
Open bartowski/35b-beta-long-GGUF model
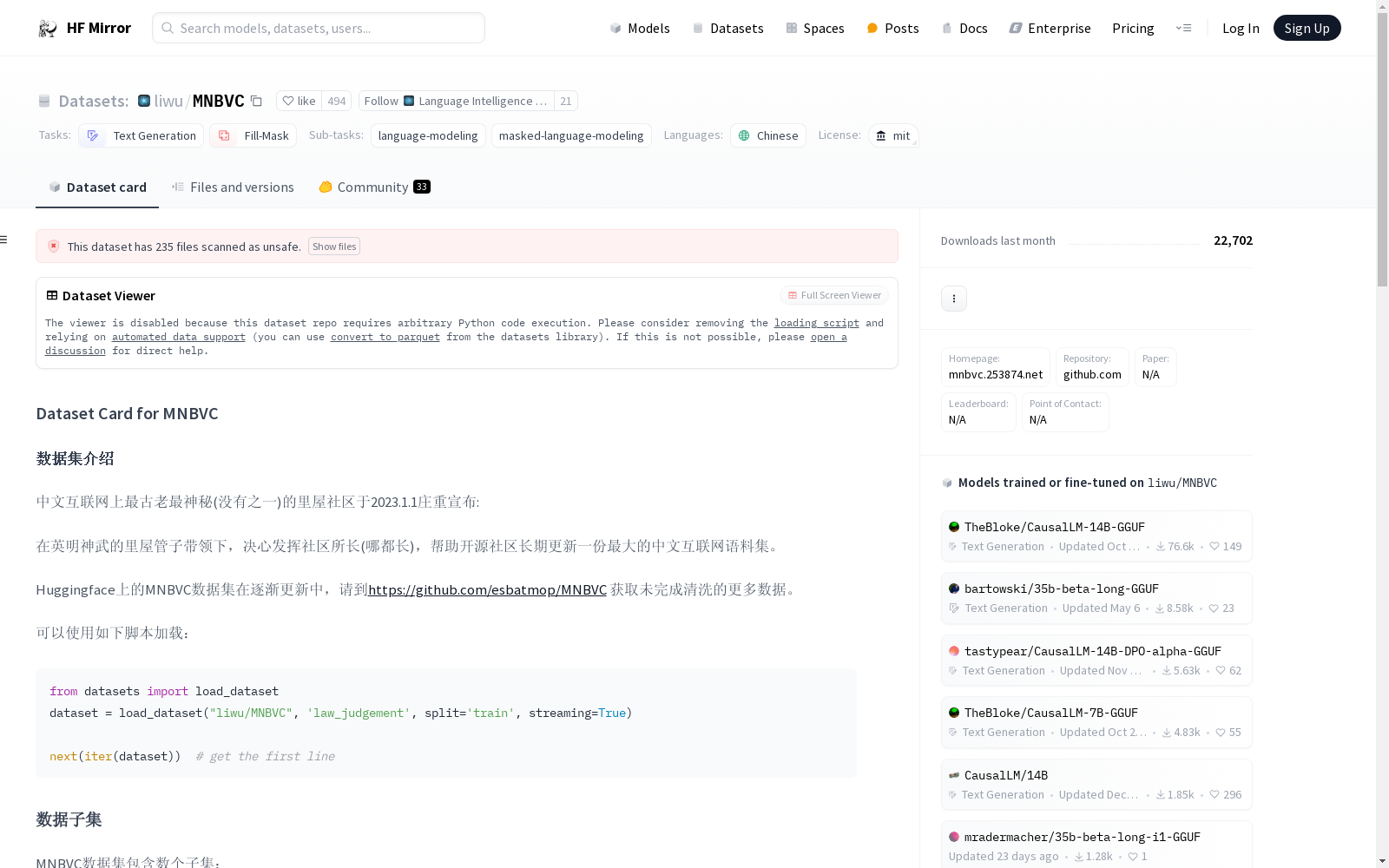pyautogui.click(x=1096, y=598)
